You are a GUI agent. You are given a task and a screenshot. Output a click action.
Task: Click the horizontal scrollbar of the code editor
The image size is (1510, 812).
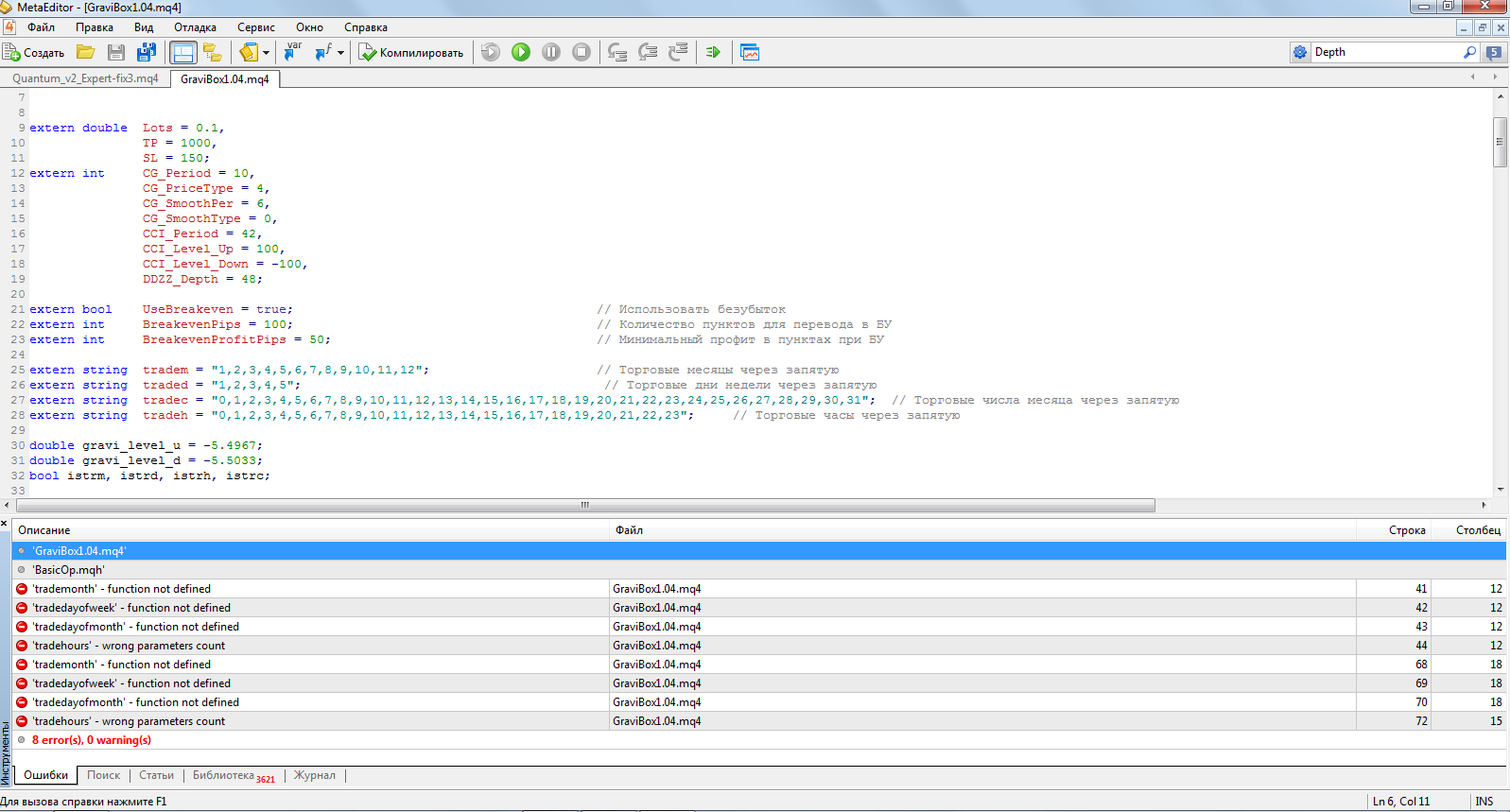pos(585,505)
